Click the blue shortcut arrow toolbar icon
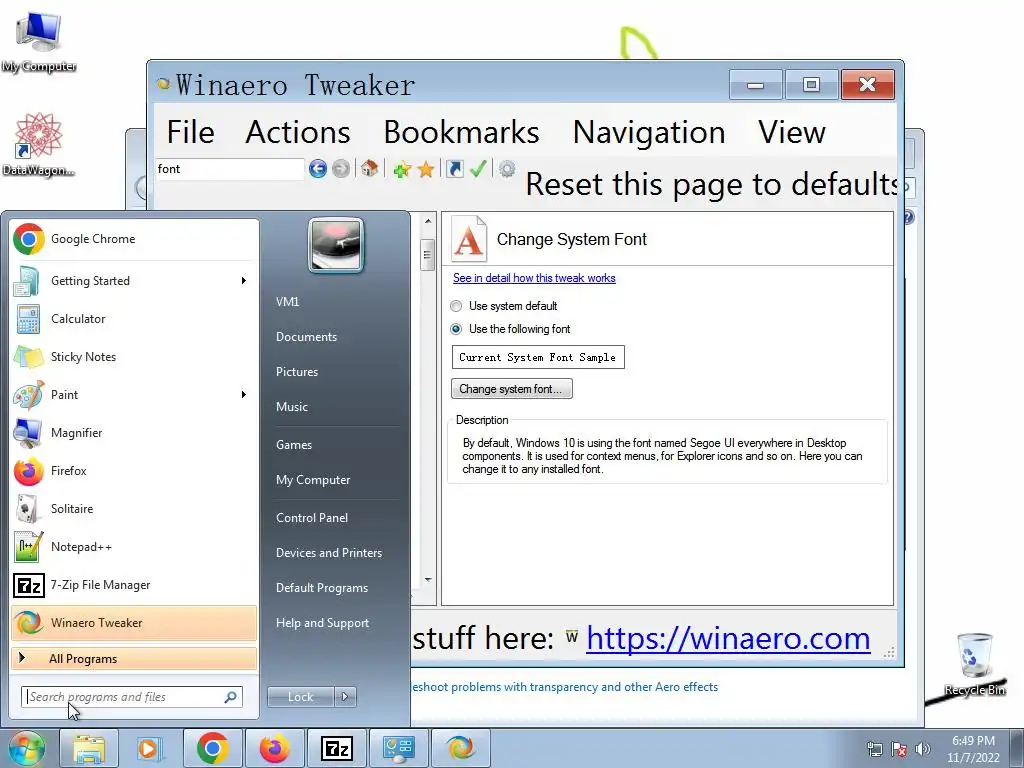 (455, 169)
